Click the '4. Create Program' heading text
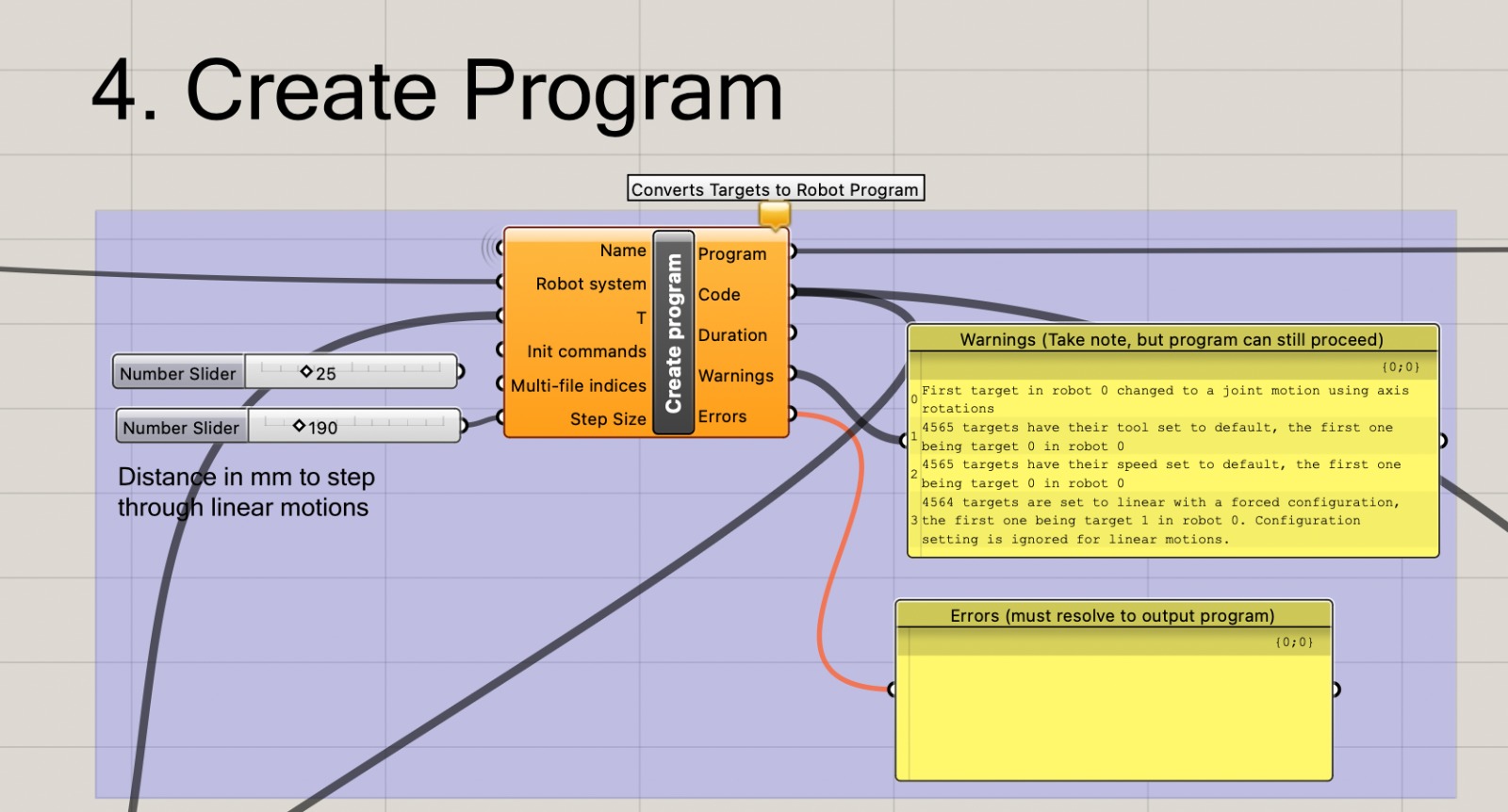Image resolution: width=1508 pixels, height=812 pixels. pyautogui.click(x=437, y=90)
